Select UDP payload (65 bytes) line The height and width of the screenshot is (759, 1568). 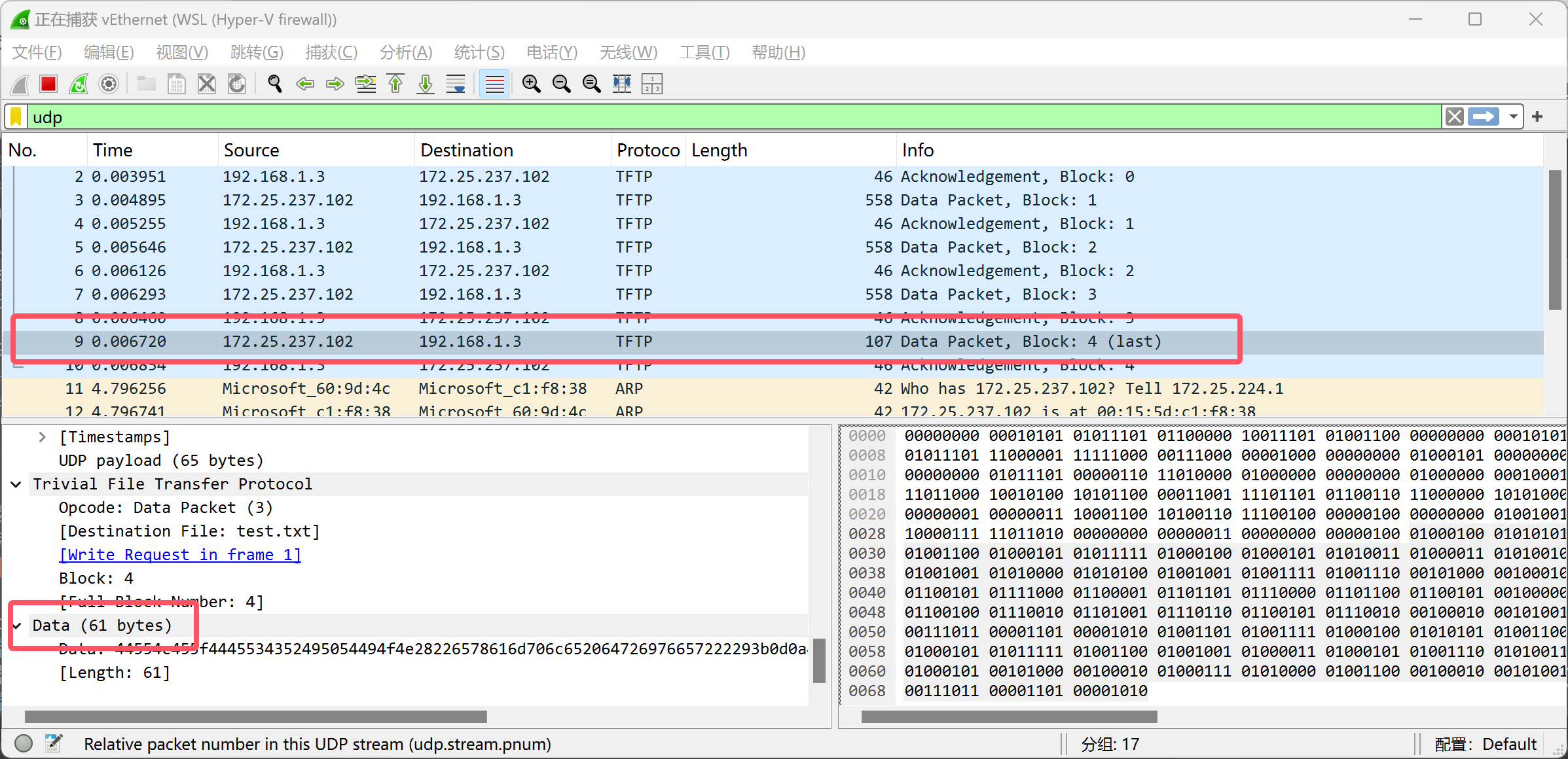pos(161,461)
